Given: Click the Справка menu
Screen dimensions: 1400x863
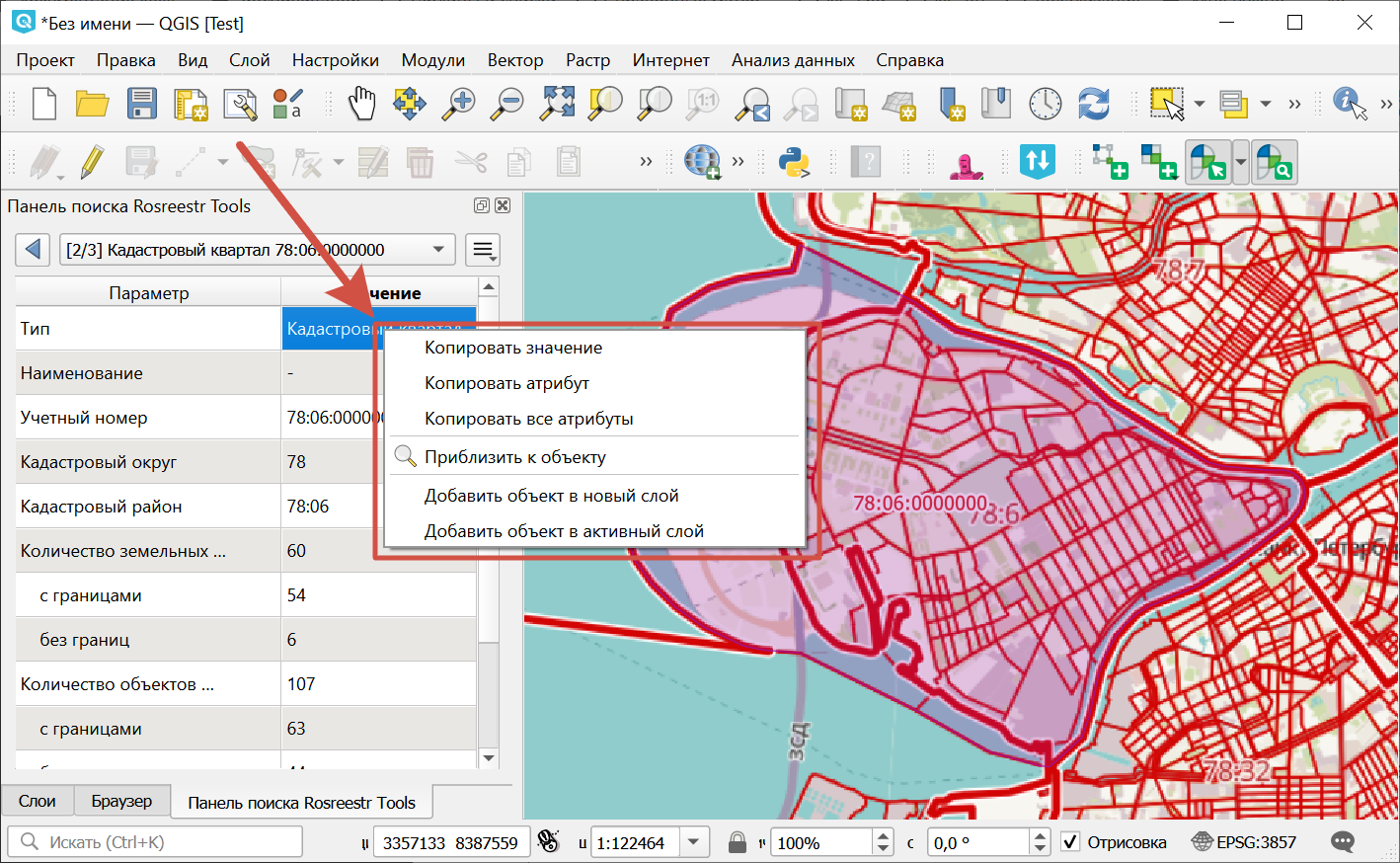Looking at the screenshot, I should pos(909,60).
